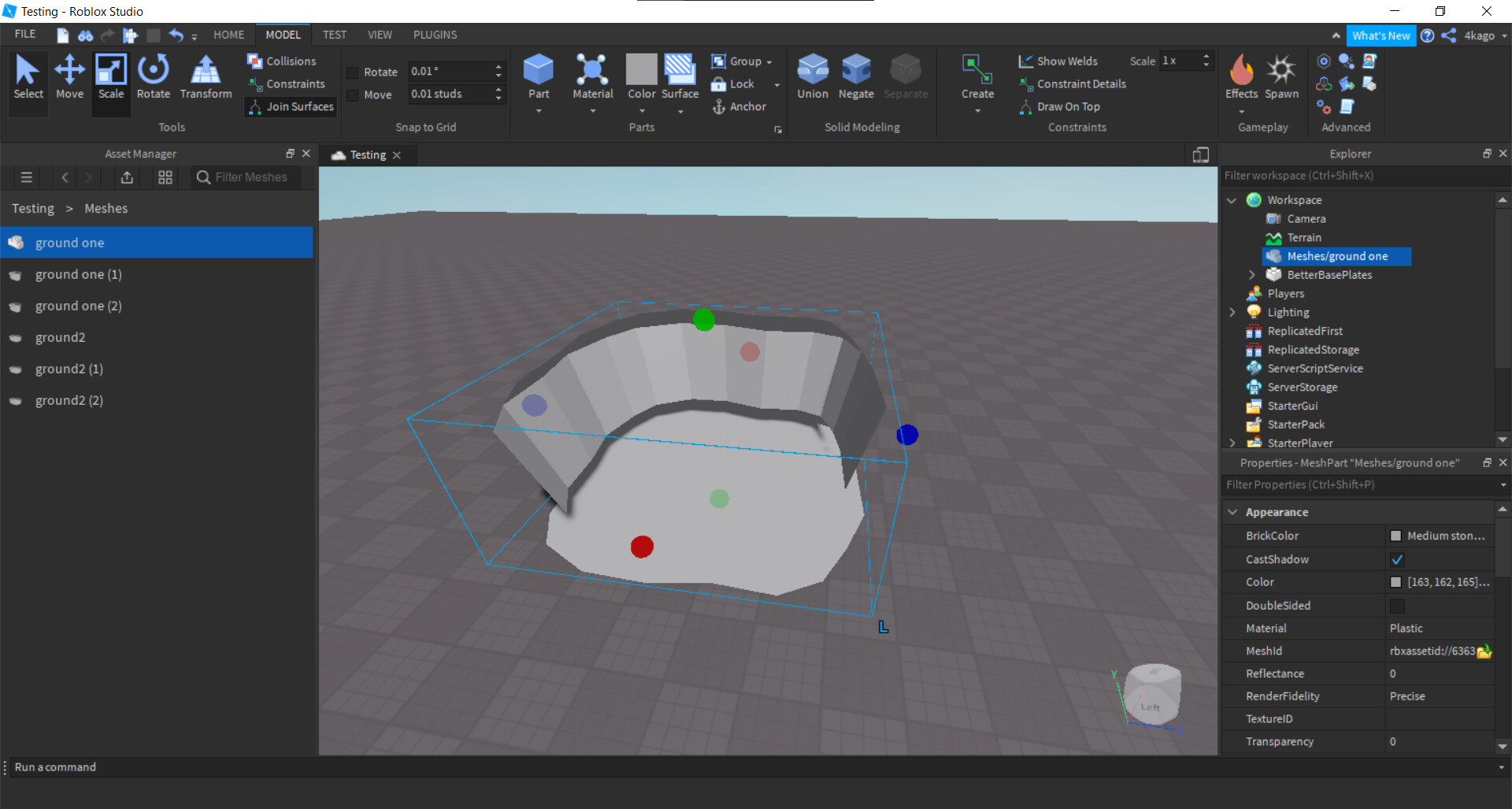This screenshot has width=1512, height=809.
Task: Click the bulk import upload icon
Action: (x=127, y=177)
